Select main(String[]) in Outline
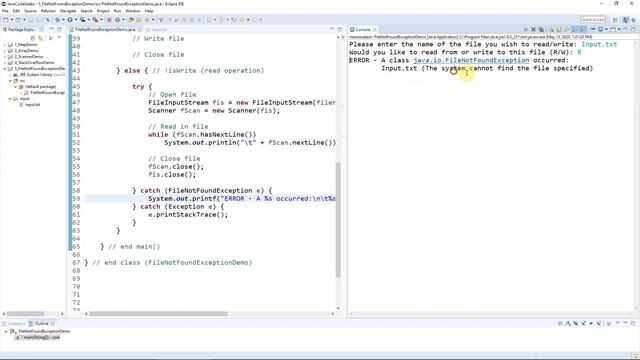The image size is (640, 360). tap(38, 338)
